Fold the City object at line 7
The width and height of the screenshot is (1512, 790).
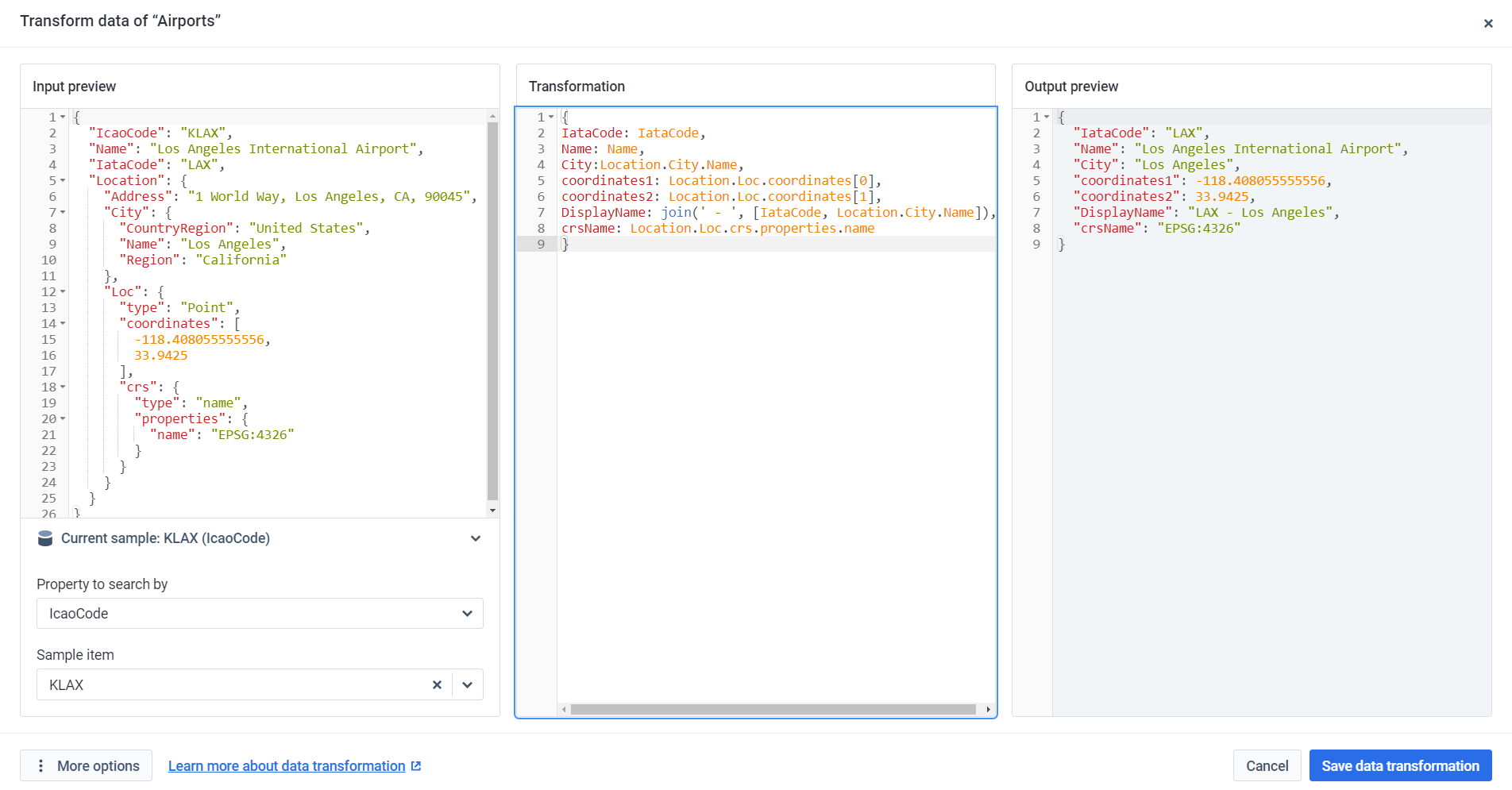pos(63,212)
